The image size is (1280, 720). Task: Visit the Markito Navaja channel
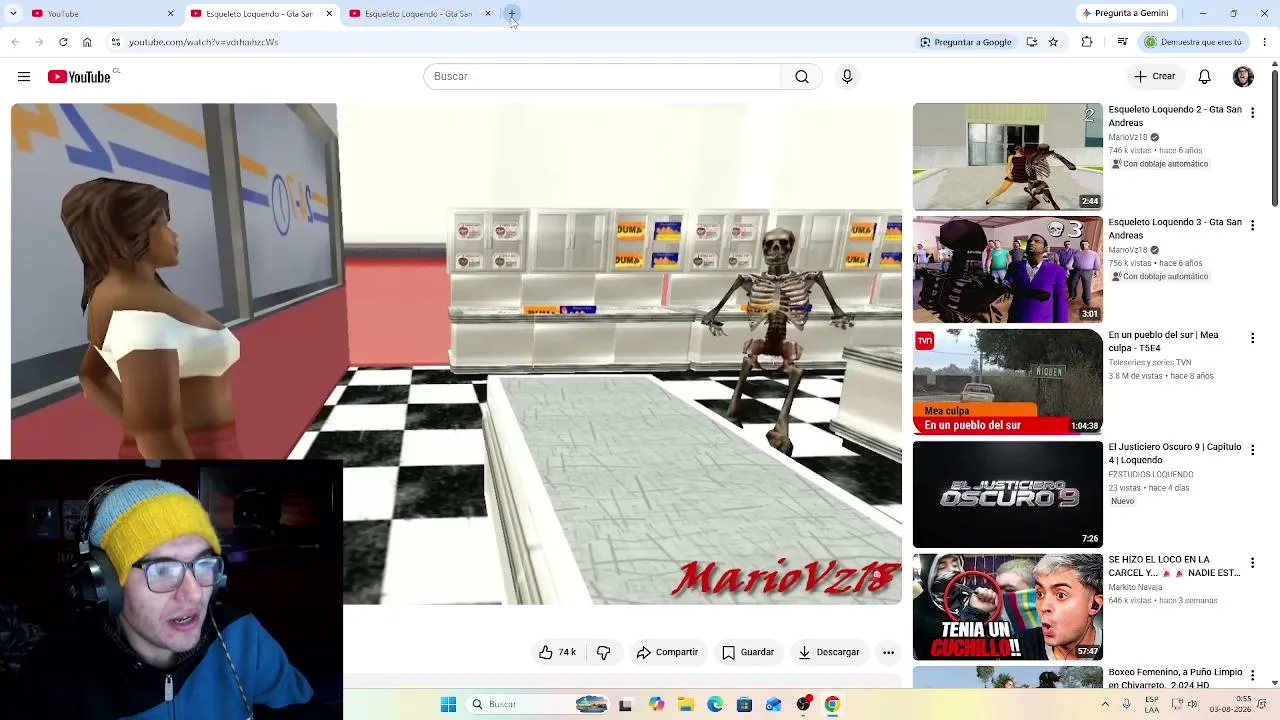1135,587
